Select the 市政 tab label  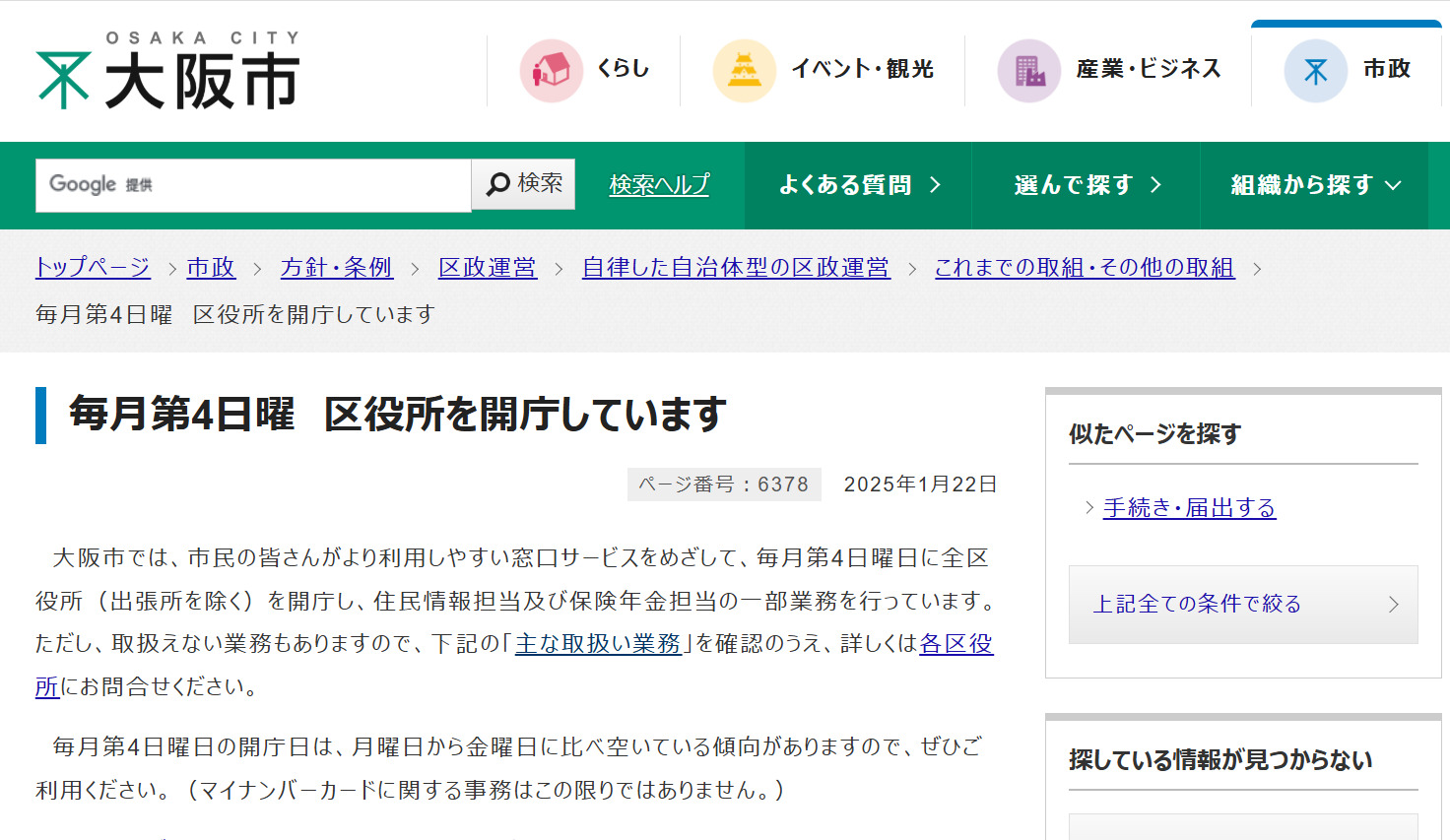pyautogui.click(x=1386, y=69)
